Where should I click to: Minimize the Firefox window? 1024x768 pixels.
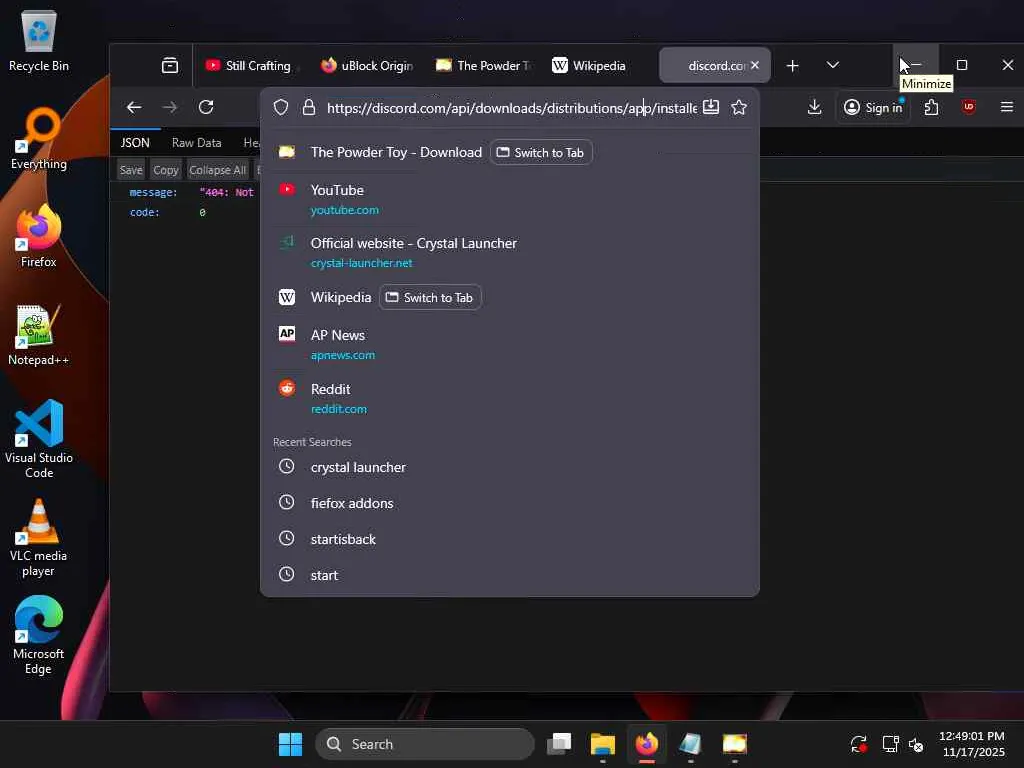pyautogui.click(x=916, y=65)
